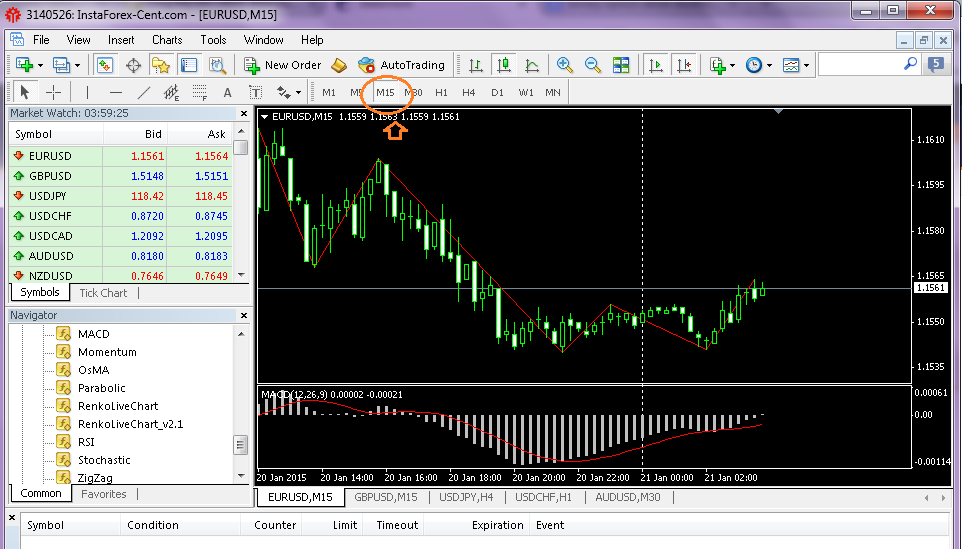Toggle the chart Auto Scroll icon
This screenshot has height=549, width=962.
656,64
